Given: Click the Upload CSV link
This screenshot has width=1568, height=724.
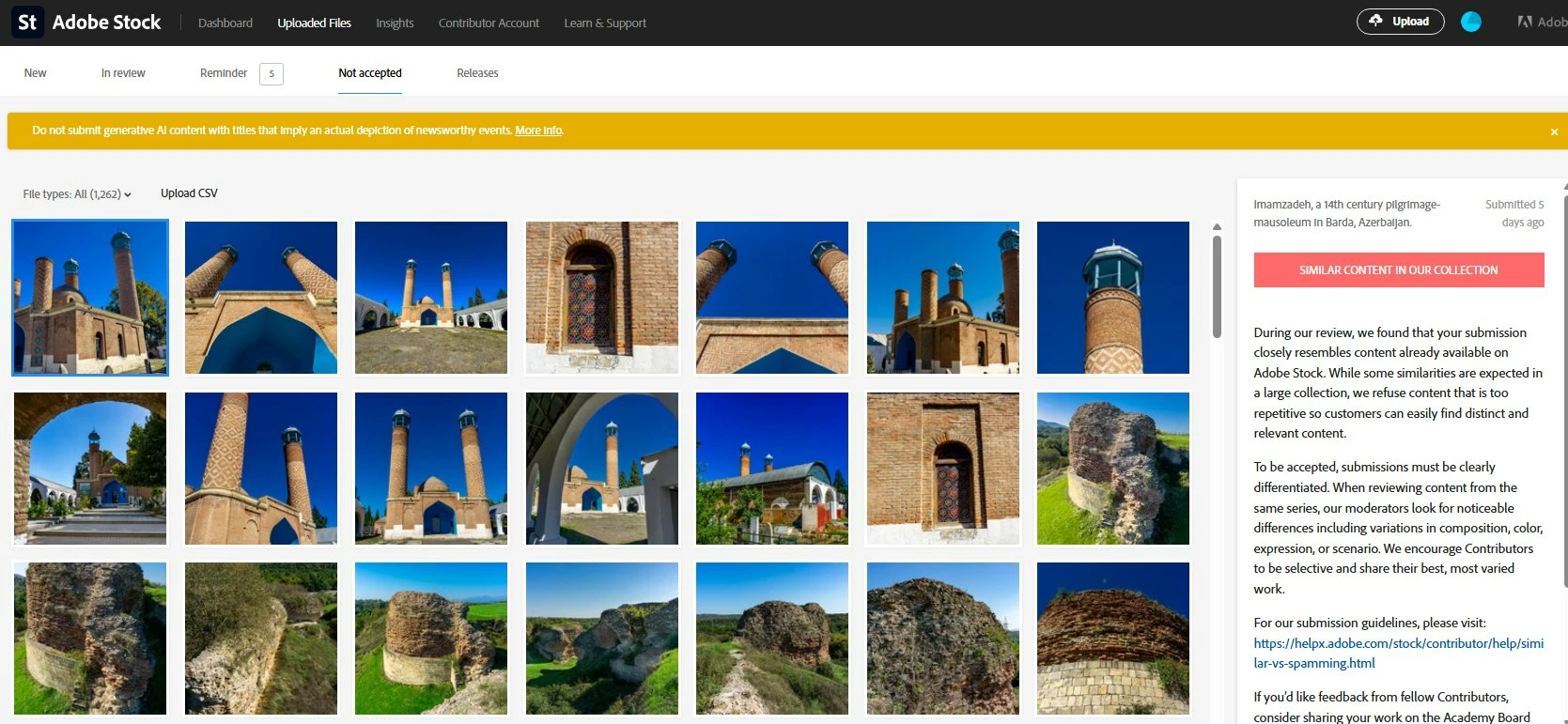Looking at the screenshot, I should tap(189, 193).
